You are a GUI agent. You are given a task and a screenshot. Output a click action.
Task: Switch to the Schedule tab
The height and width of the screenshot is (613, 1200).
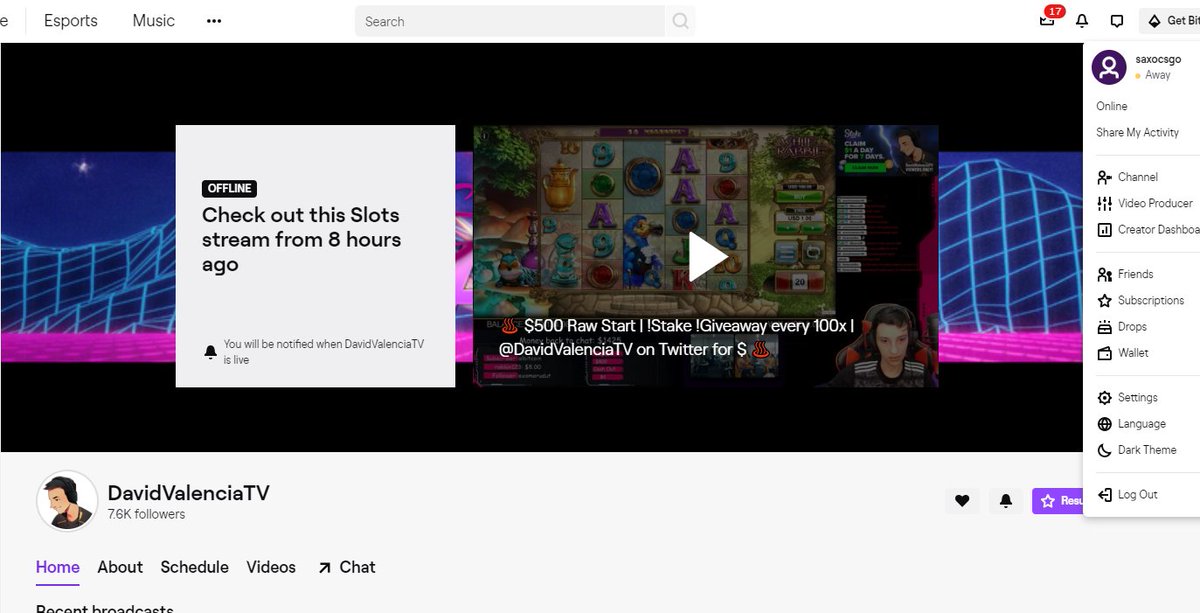pos(195,568)
